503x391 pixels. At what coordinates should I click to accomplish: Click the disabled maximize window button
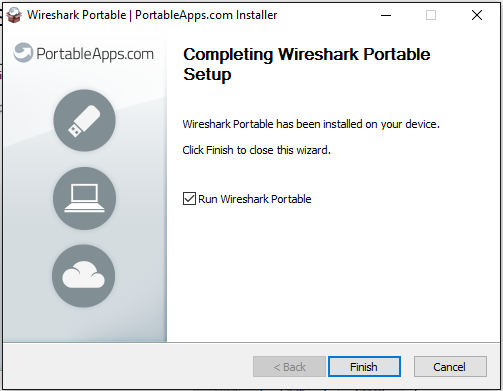[x=431, y=15]
